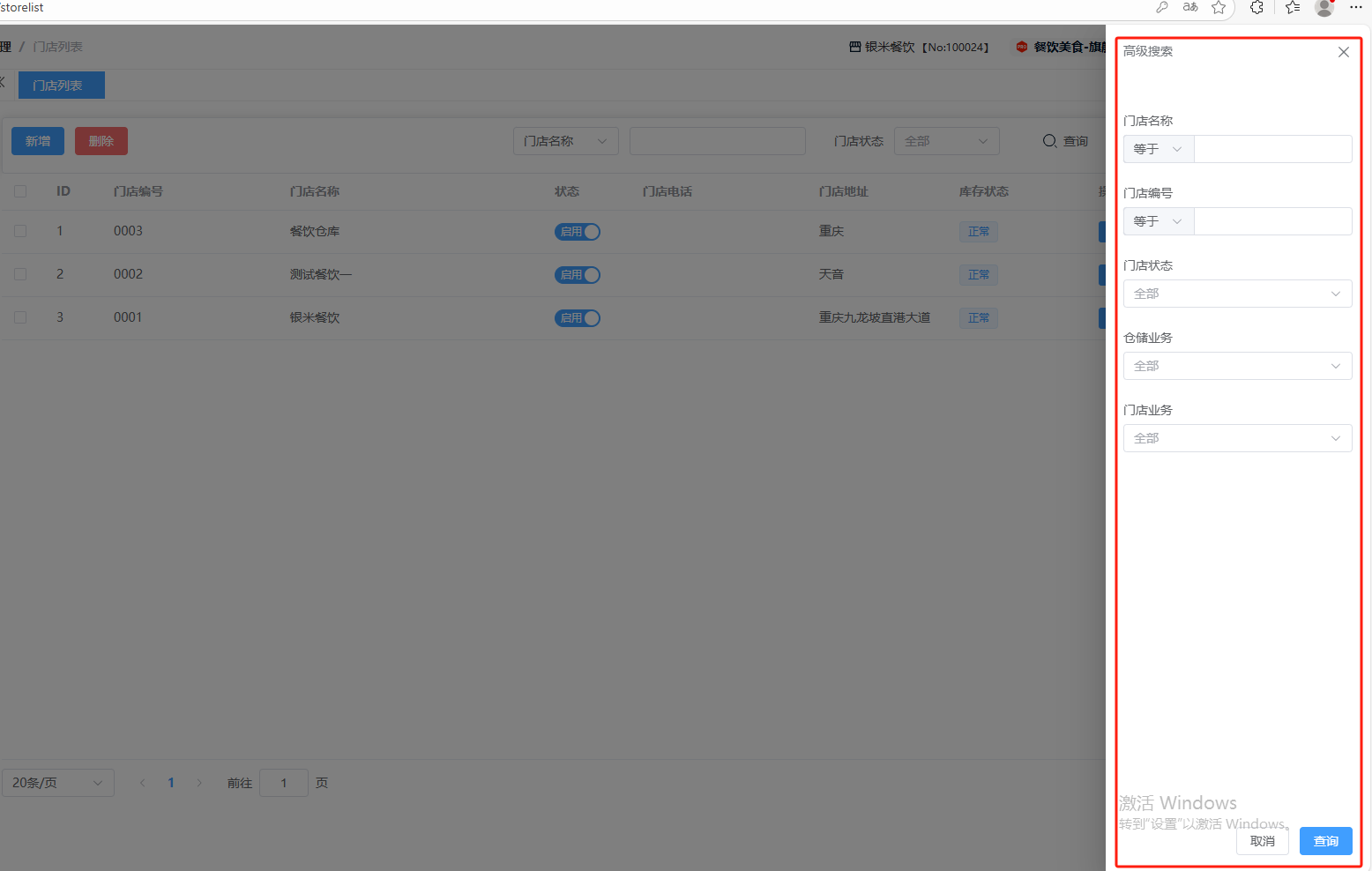Screen dimensions: 1372x871
Task: Check the checkbox for store 0002 row
Action: point(20,274)
